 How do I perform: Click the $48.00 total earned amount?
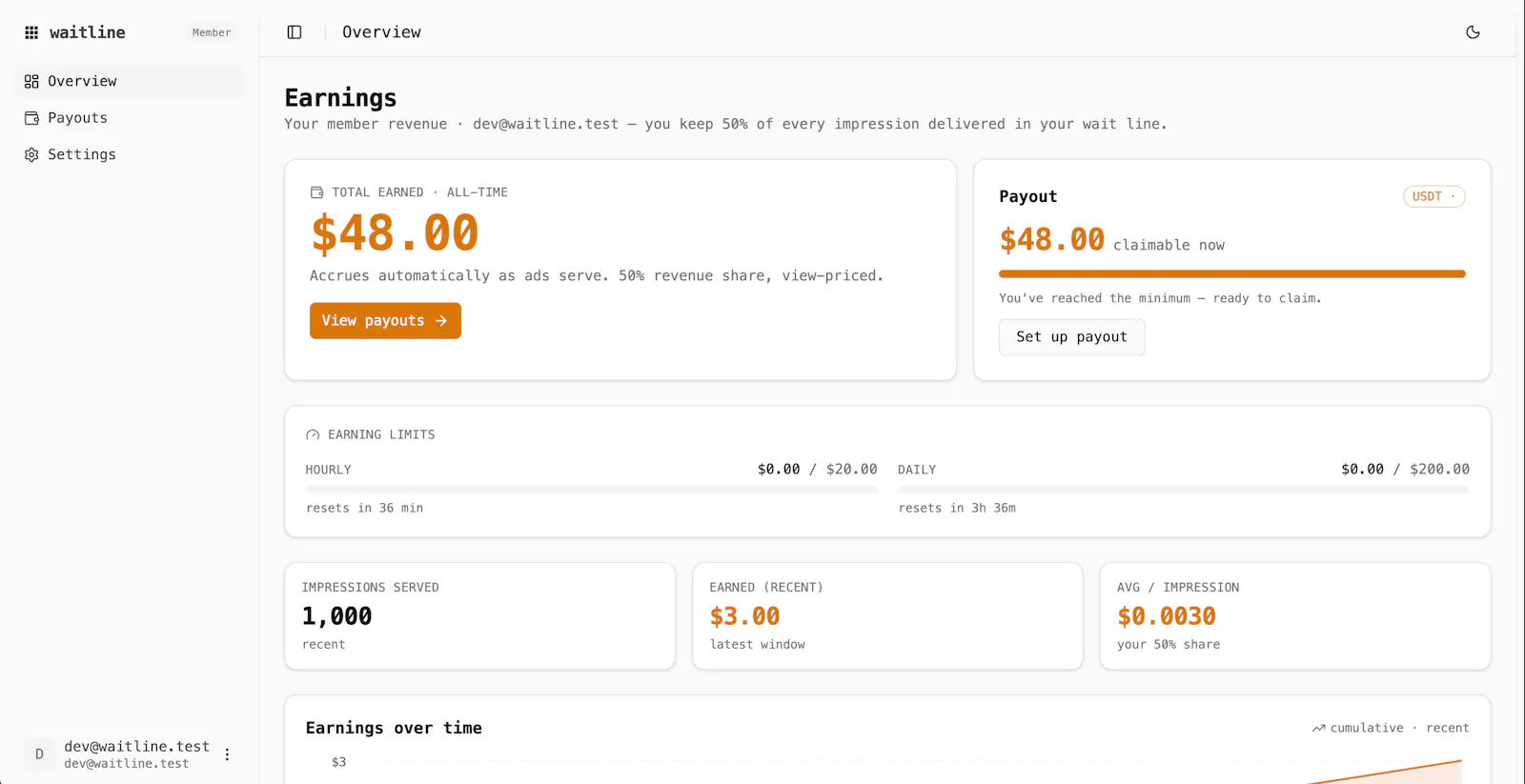395,233
